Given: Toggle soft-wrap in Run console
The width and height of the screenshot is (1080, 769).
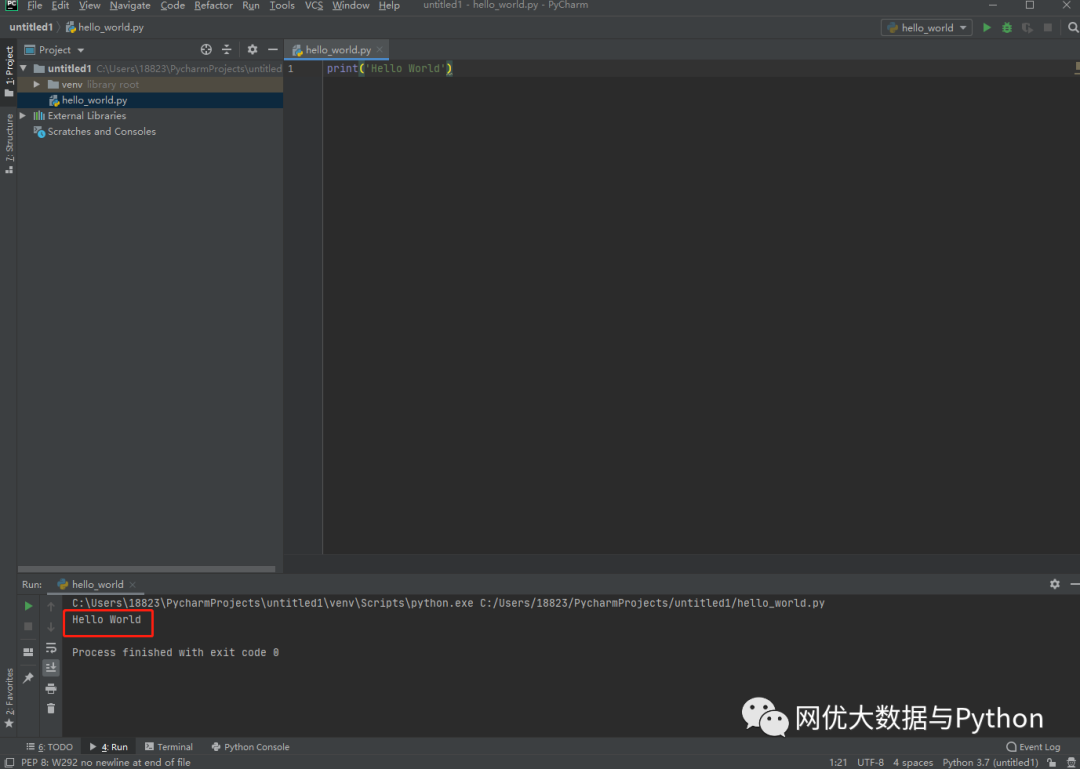Looking at the screenshot, I should point(51,648).
